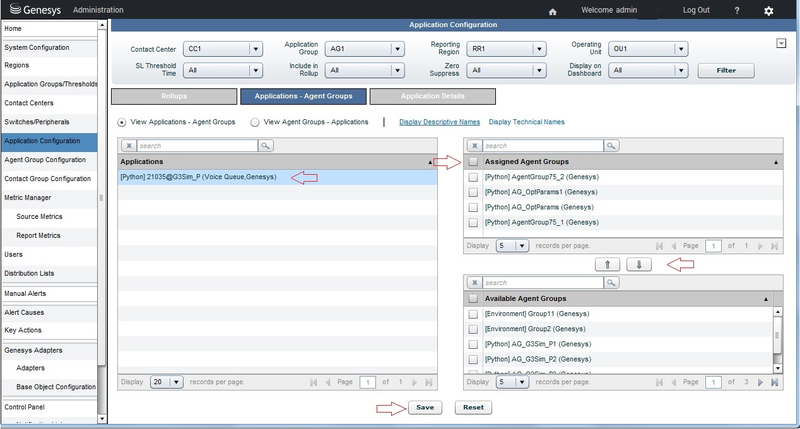
Task: Jump to last page of Available Agent Groups
Action: point(774,382)
